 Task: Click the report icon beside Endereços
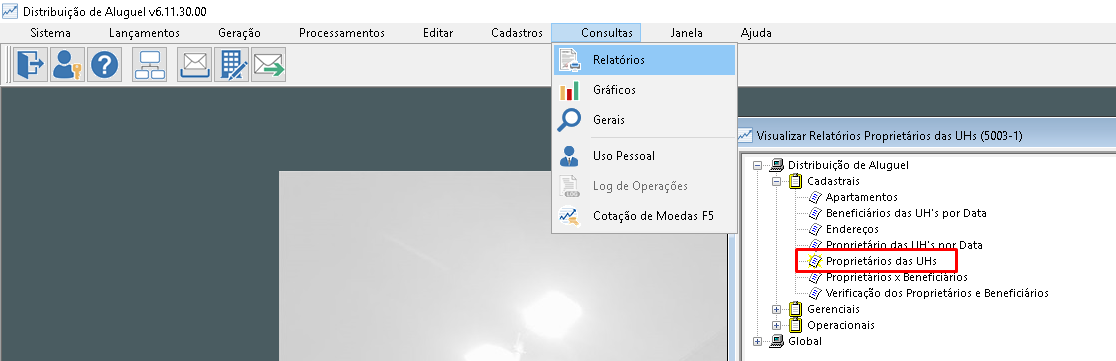[816, 229]
